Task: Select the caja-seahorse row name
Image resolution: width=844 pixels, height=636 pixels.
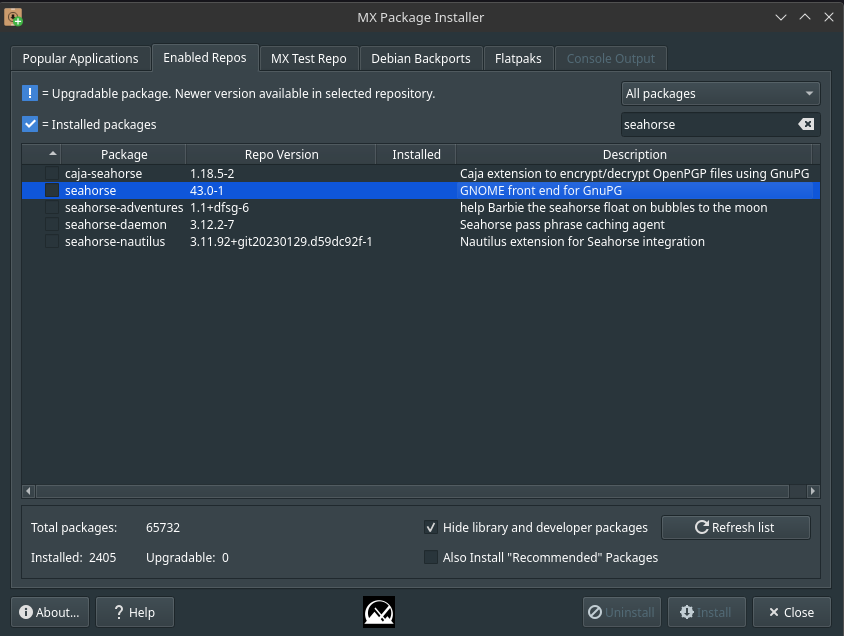Action: [x=103, y=173]
